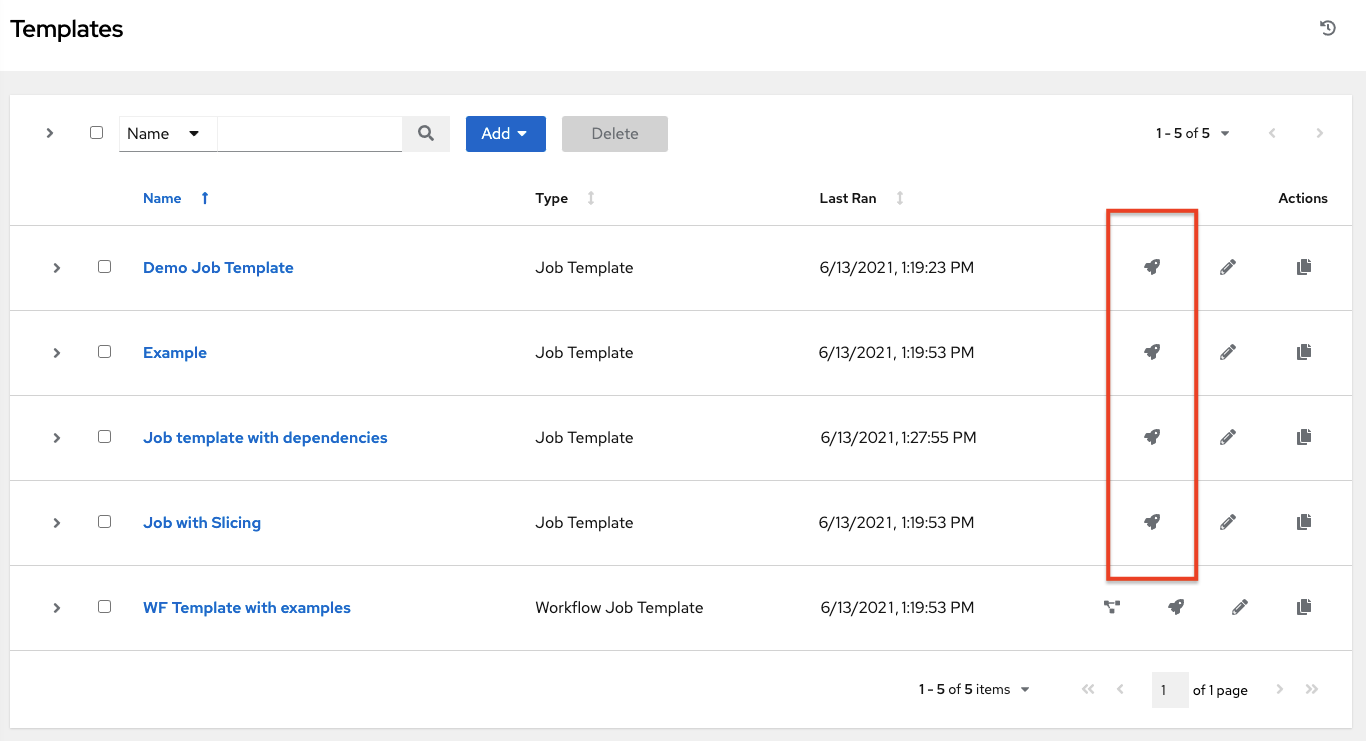Copy the Job template with dependencies
This screenshot has height=741, width=1366.
(x=1304, y=437)
